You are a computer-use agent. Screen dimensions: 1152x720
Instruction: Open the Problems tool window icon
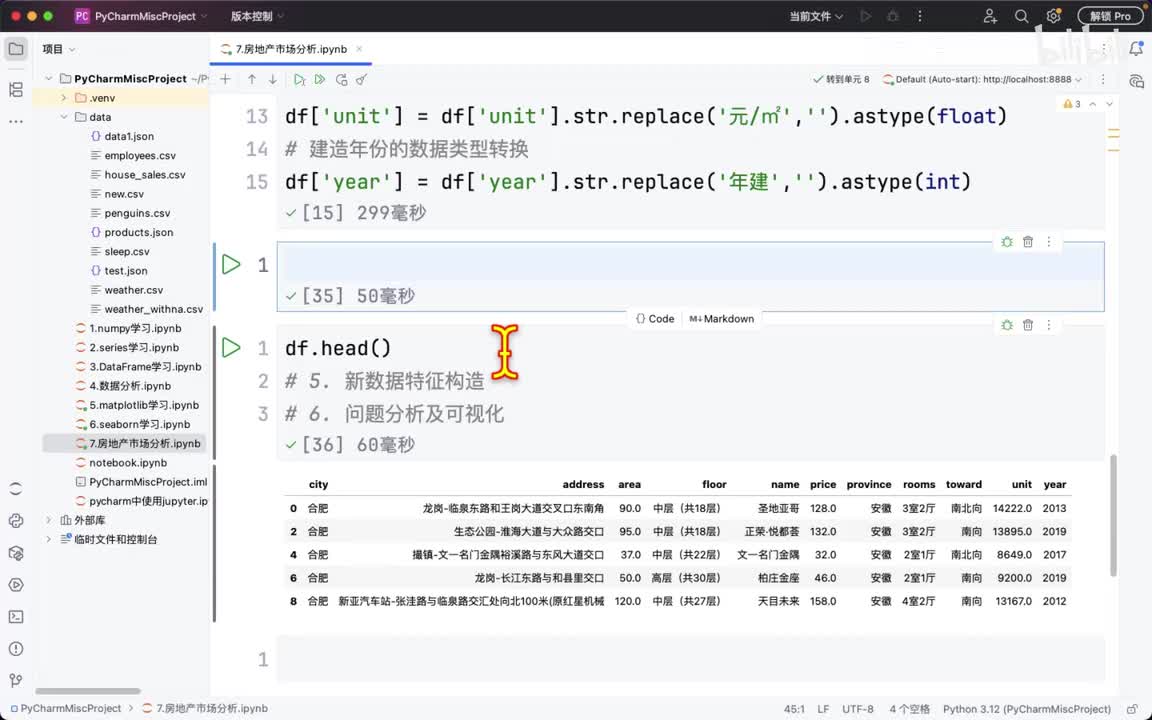[16, 649]
